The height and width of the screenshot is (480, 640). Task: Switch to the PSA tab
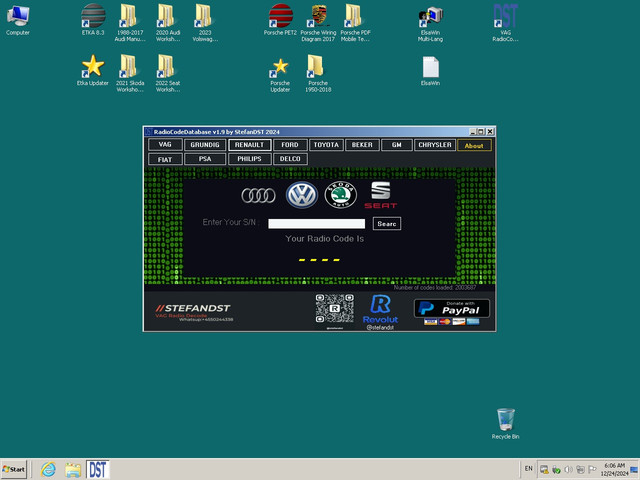coord(205,159)
